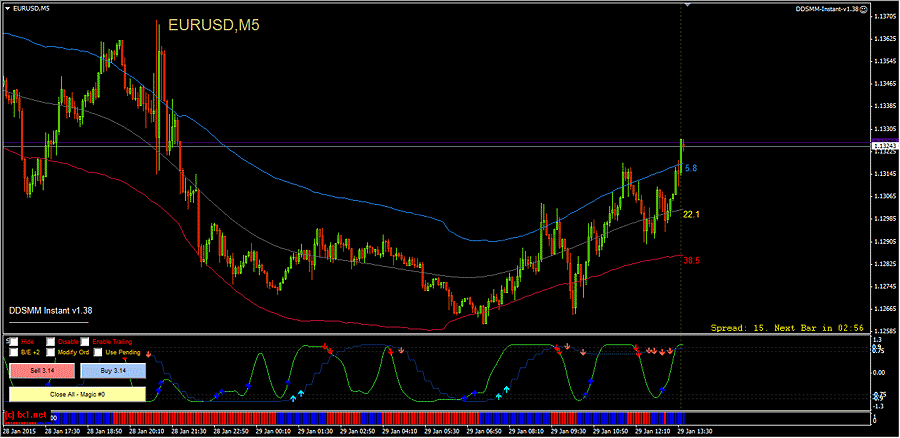The width and height of the screenshot is (900, 438).
Task: Enable the Hide checkbox
Action: pos(12,342)
